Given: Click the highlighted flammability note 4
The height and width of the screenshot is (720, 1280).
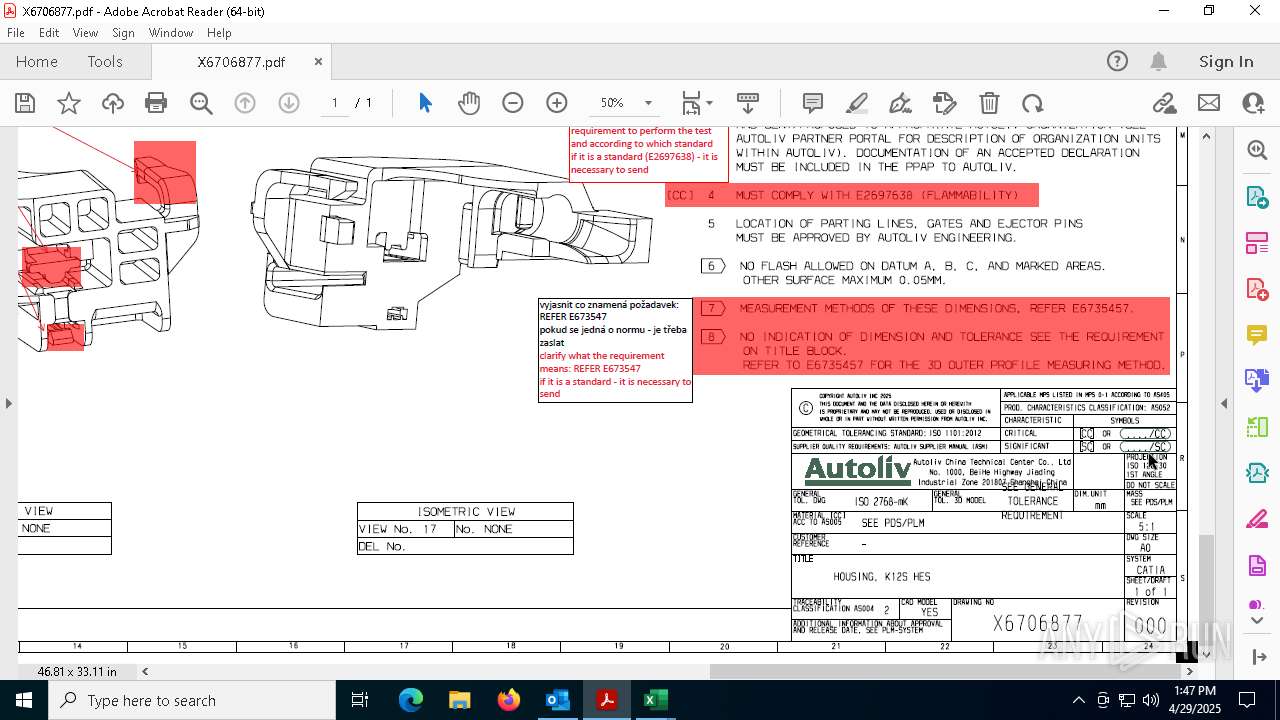Looking at the screenshot, I should (852, 195).
